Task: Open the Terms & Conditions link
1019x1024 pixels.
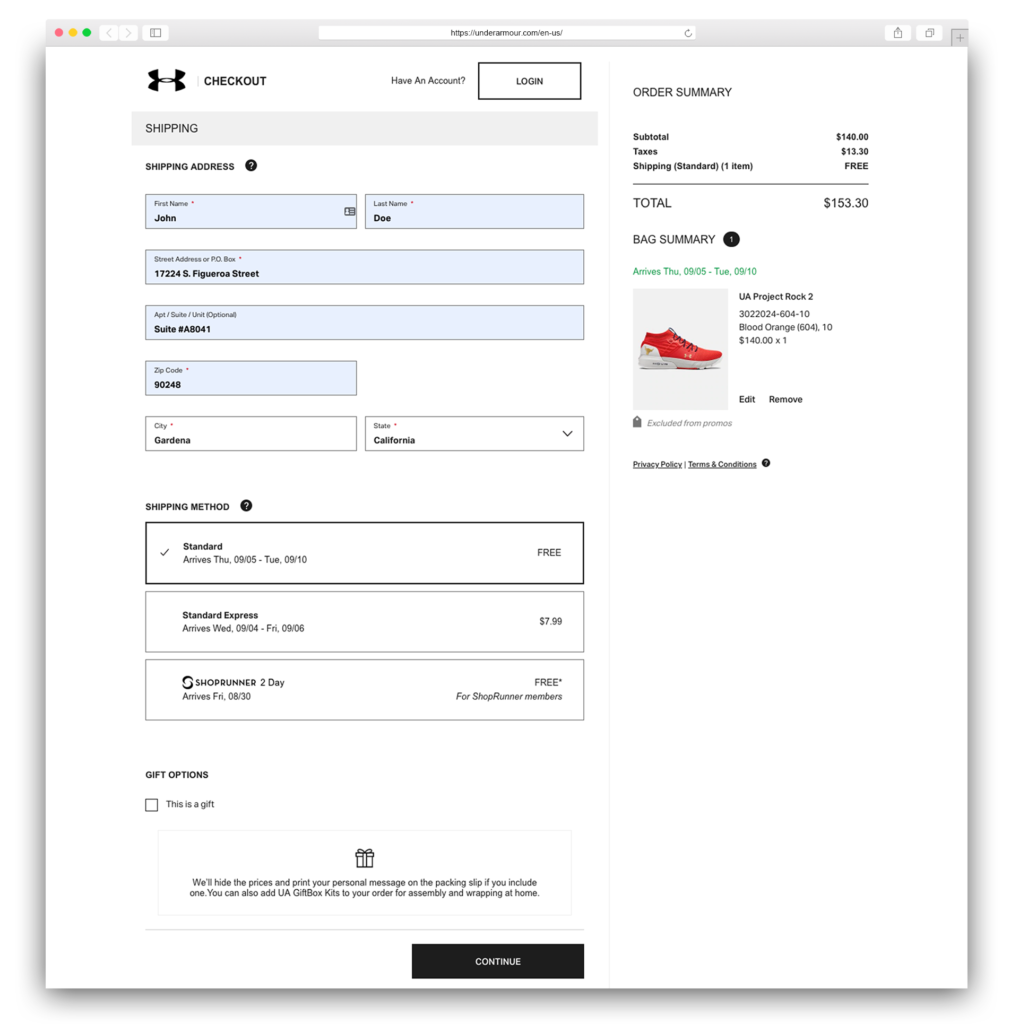Action: 722,464
